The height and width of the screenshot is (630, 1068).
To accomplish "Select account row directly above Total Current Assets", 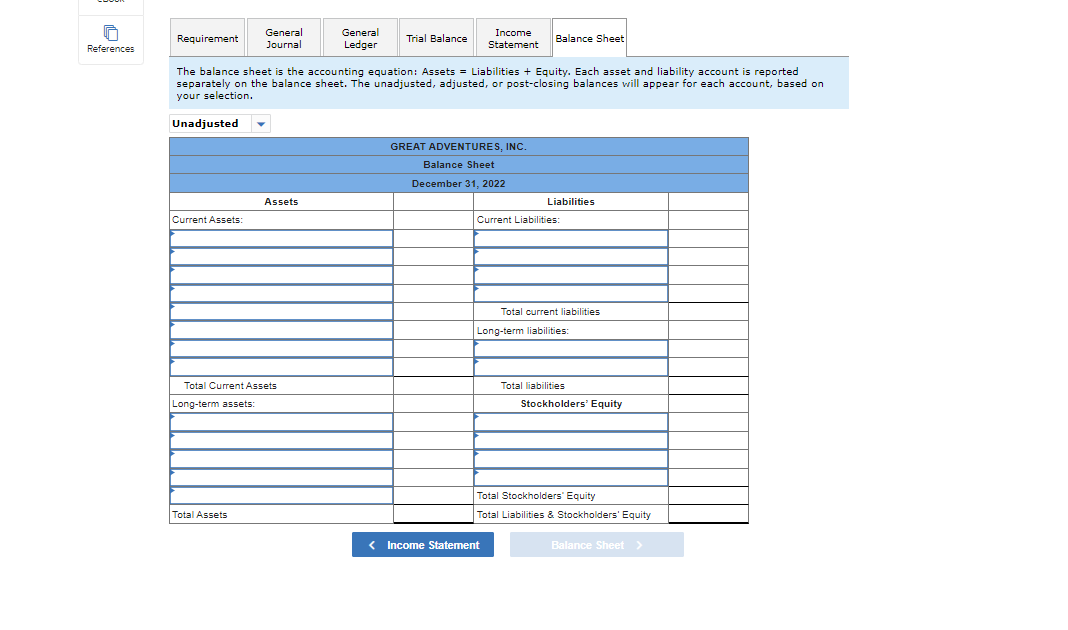I will pyautogui.click(x=281, y=367).
